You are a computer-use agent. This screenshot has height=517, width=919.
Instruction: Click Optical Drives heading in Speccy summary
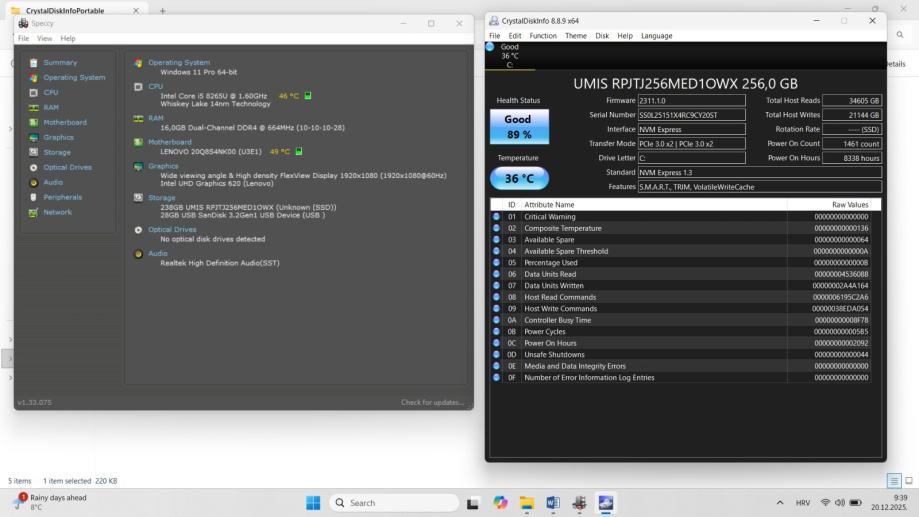pos(172,229)
